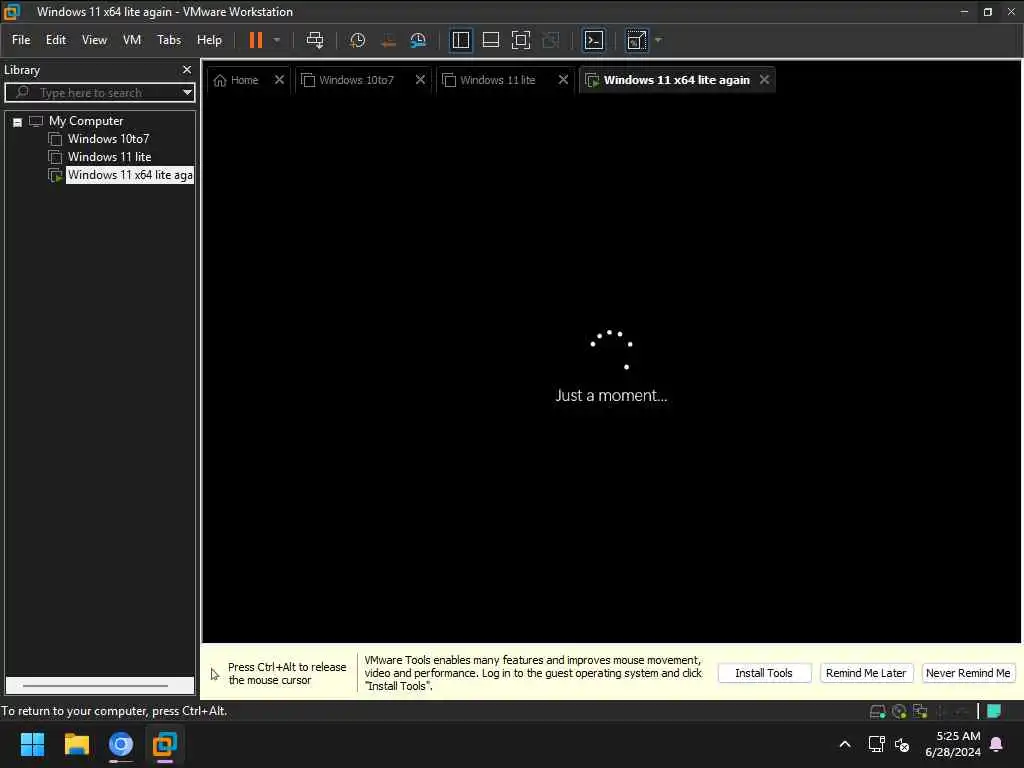1024x768 pixels.
Task: Open File Explorer from the taskbar
Action: click(x=76, y=744)
